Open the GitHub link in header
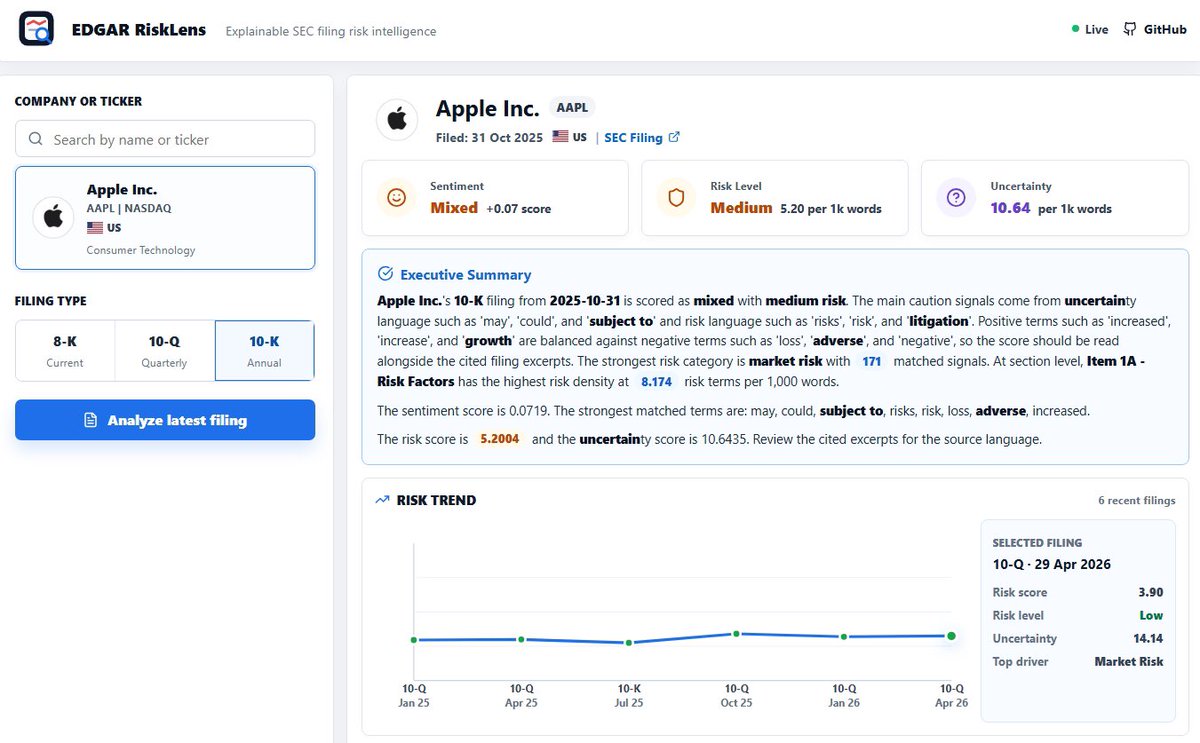This screenshot has width=1200, height=743. [1155, 30]
